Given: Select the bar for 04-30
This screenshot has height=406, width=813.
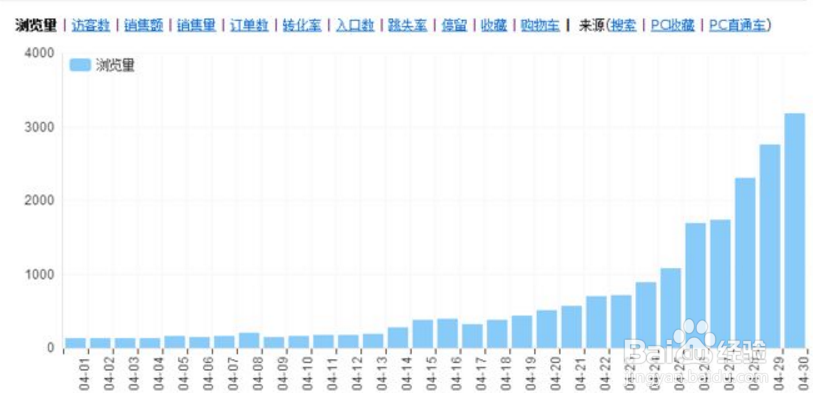Looking at the screenshot, I should 795,230.
